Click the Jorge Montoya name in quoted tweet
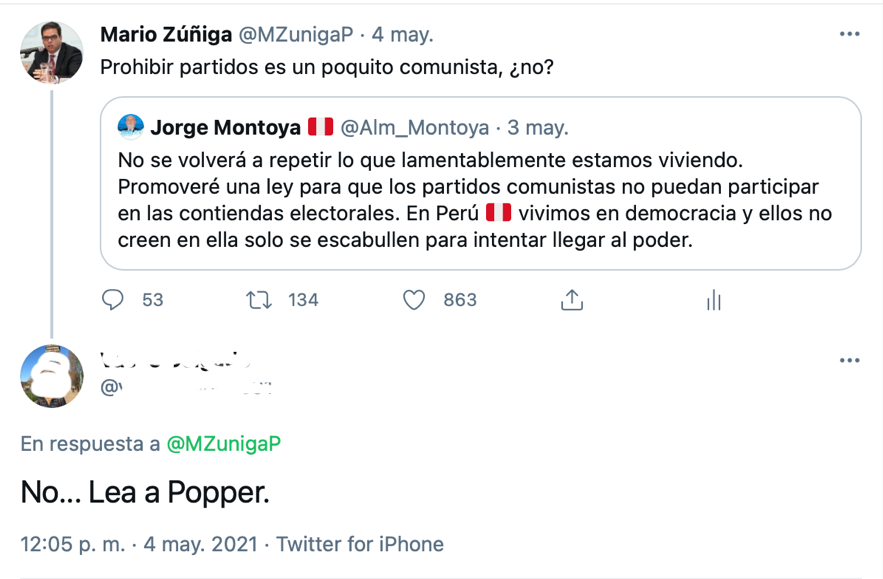The height and width of the screenshot is (579, 883). 225,127
